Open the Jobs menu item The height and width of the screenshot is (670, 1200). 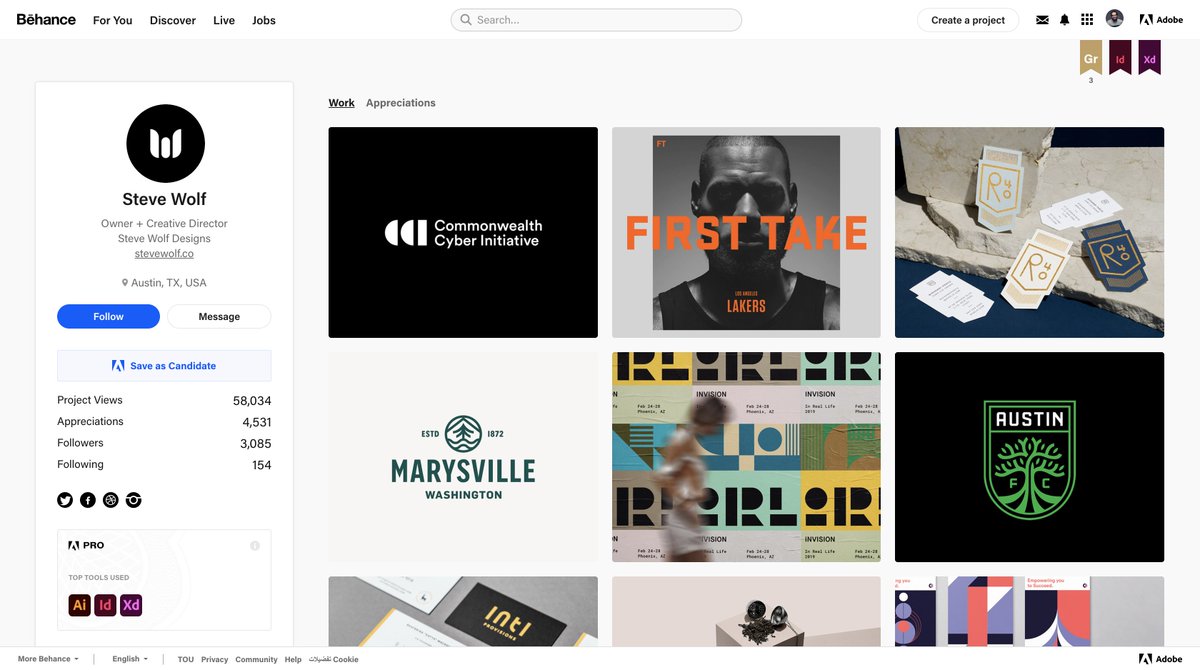264,20
